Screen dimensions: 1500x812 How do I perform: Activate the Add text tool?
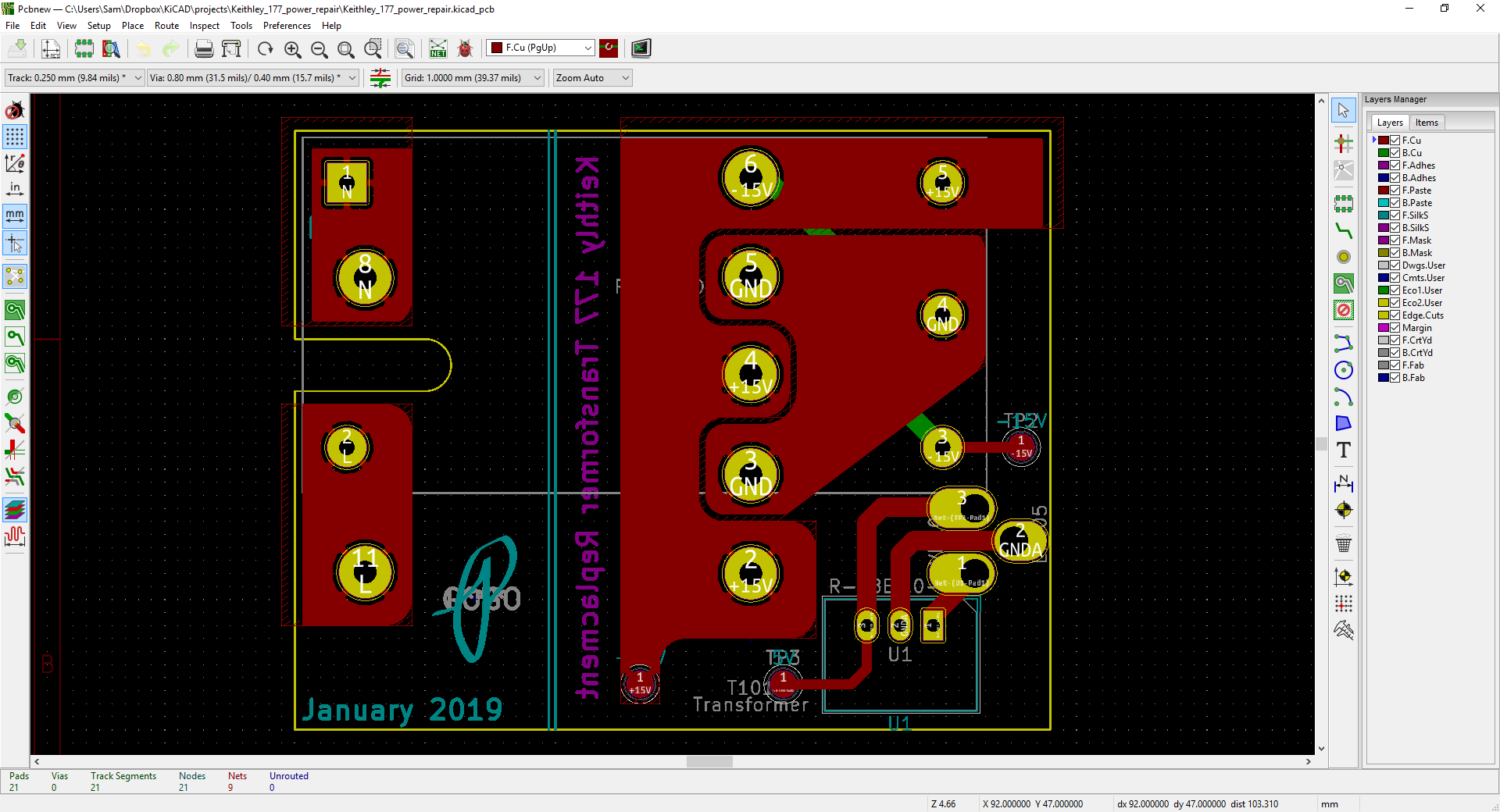coord(1343,451)
